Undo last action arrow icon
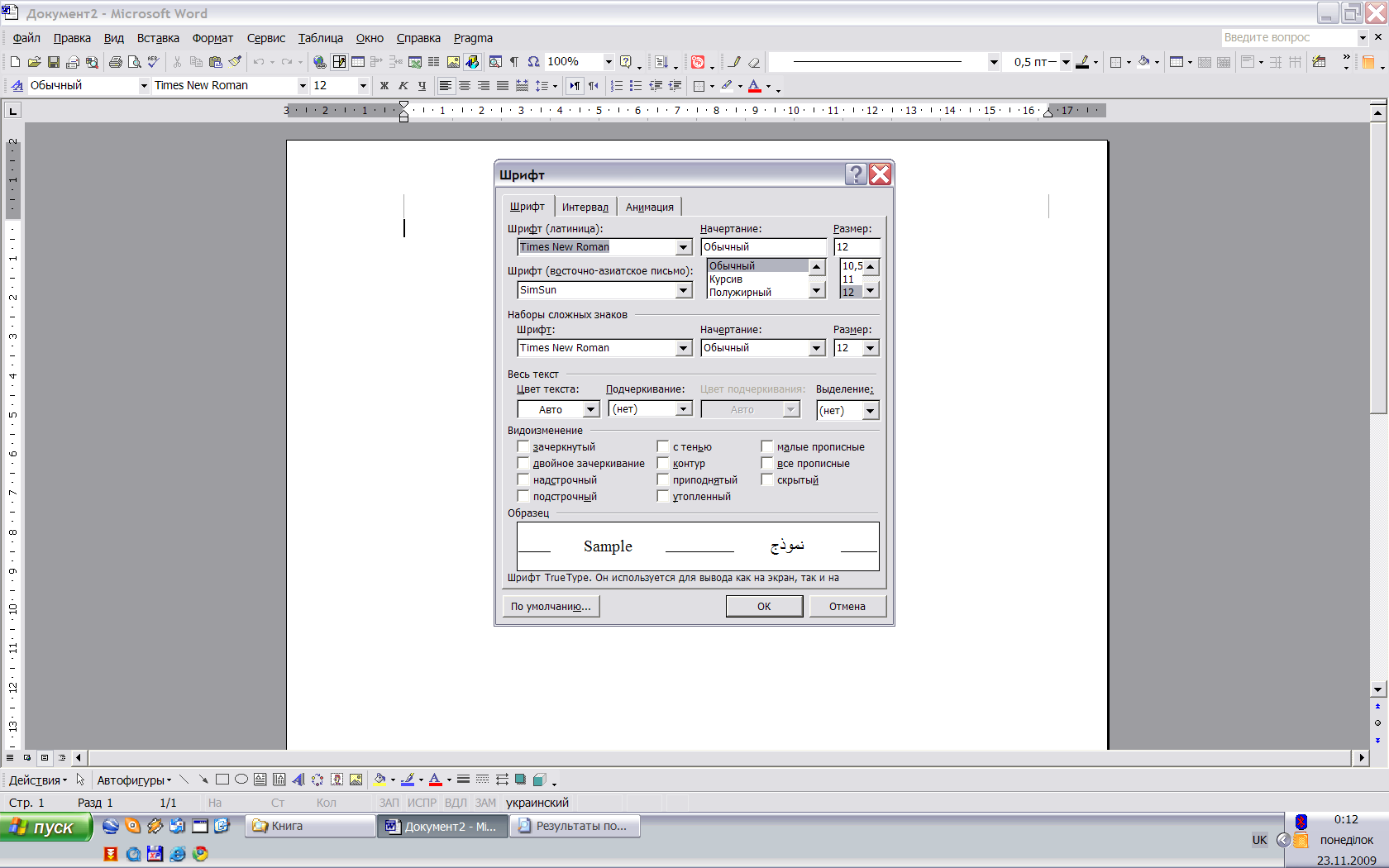 coord(259,62)
